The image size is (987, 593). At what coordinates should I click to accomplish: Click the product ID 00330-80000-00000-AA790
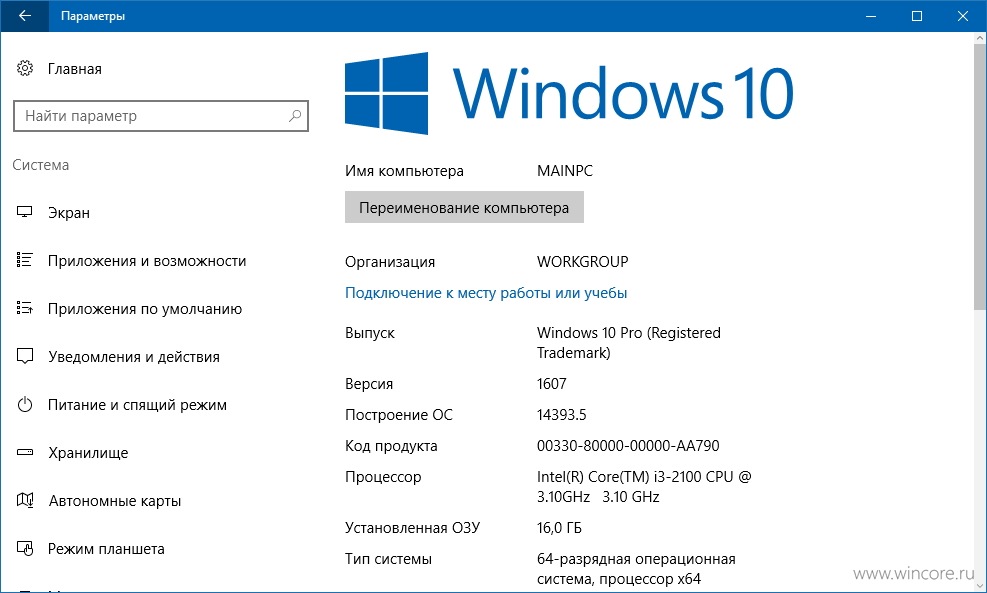pyautogui.click(x=628, y=446)
